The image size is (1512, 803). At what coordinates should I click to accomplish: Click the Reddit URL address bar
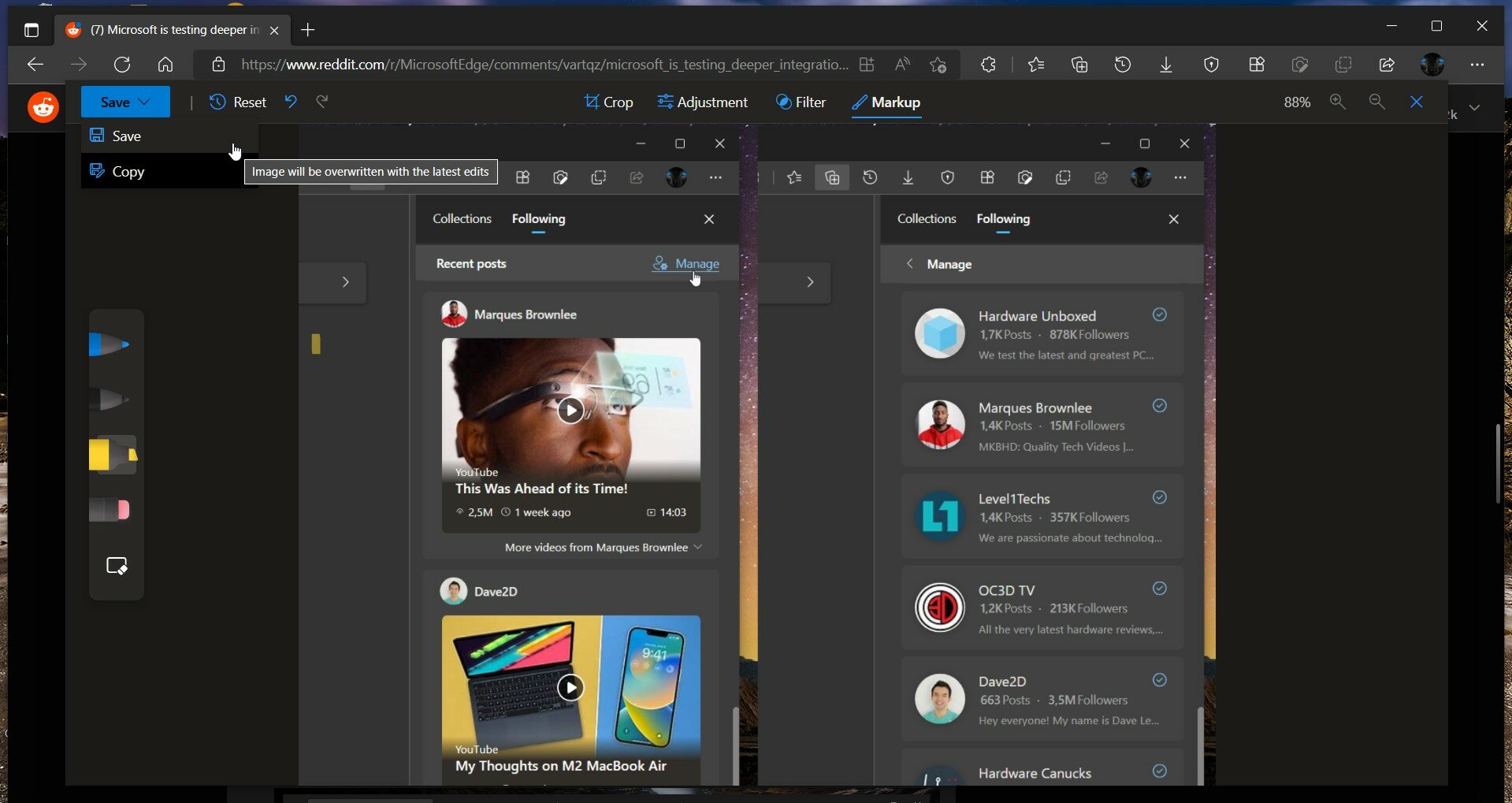pyautogui.click(x=544, y=65)
